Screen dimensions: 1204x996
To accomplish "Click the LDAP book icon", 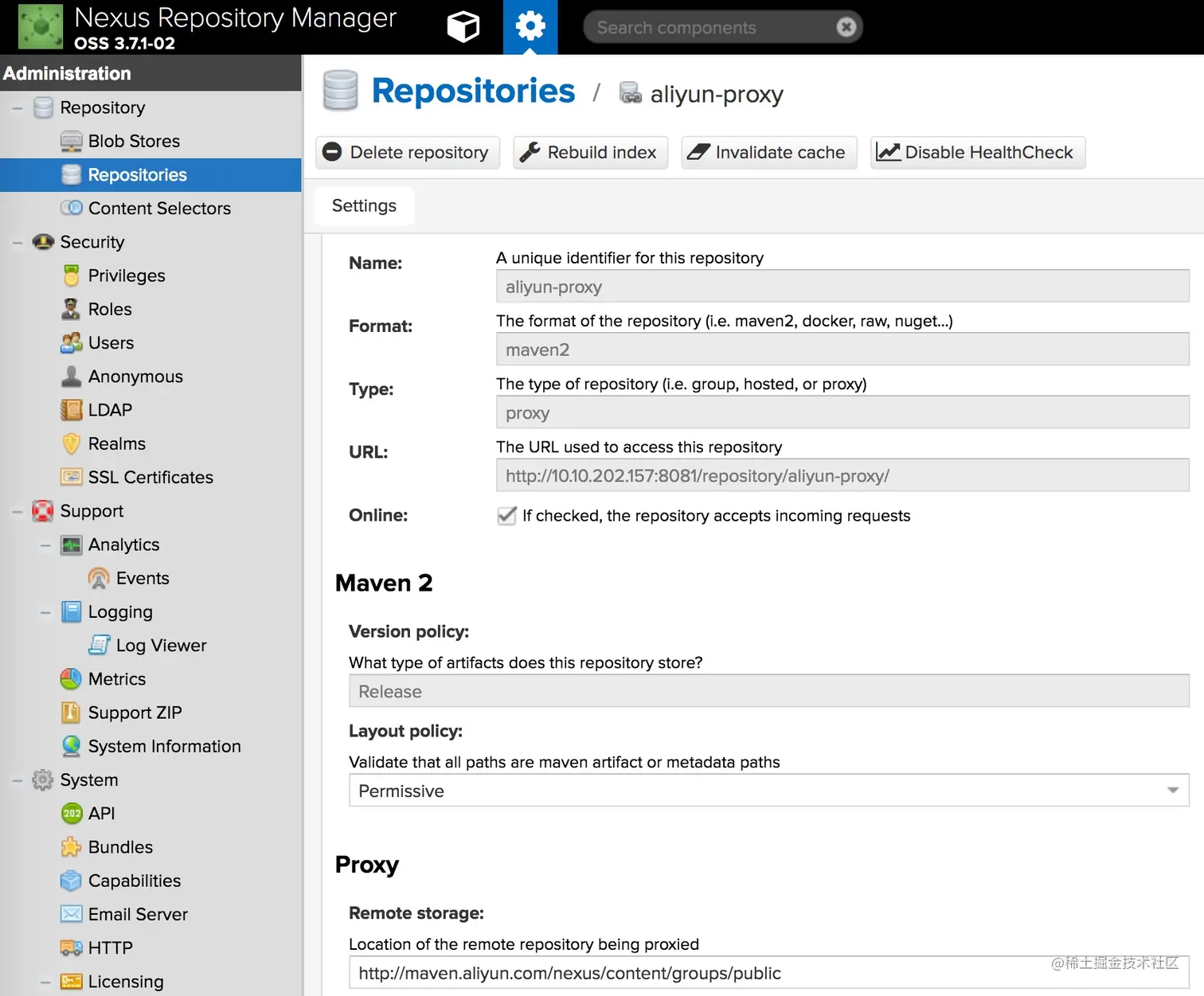I will [71, 410].
